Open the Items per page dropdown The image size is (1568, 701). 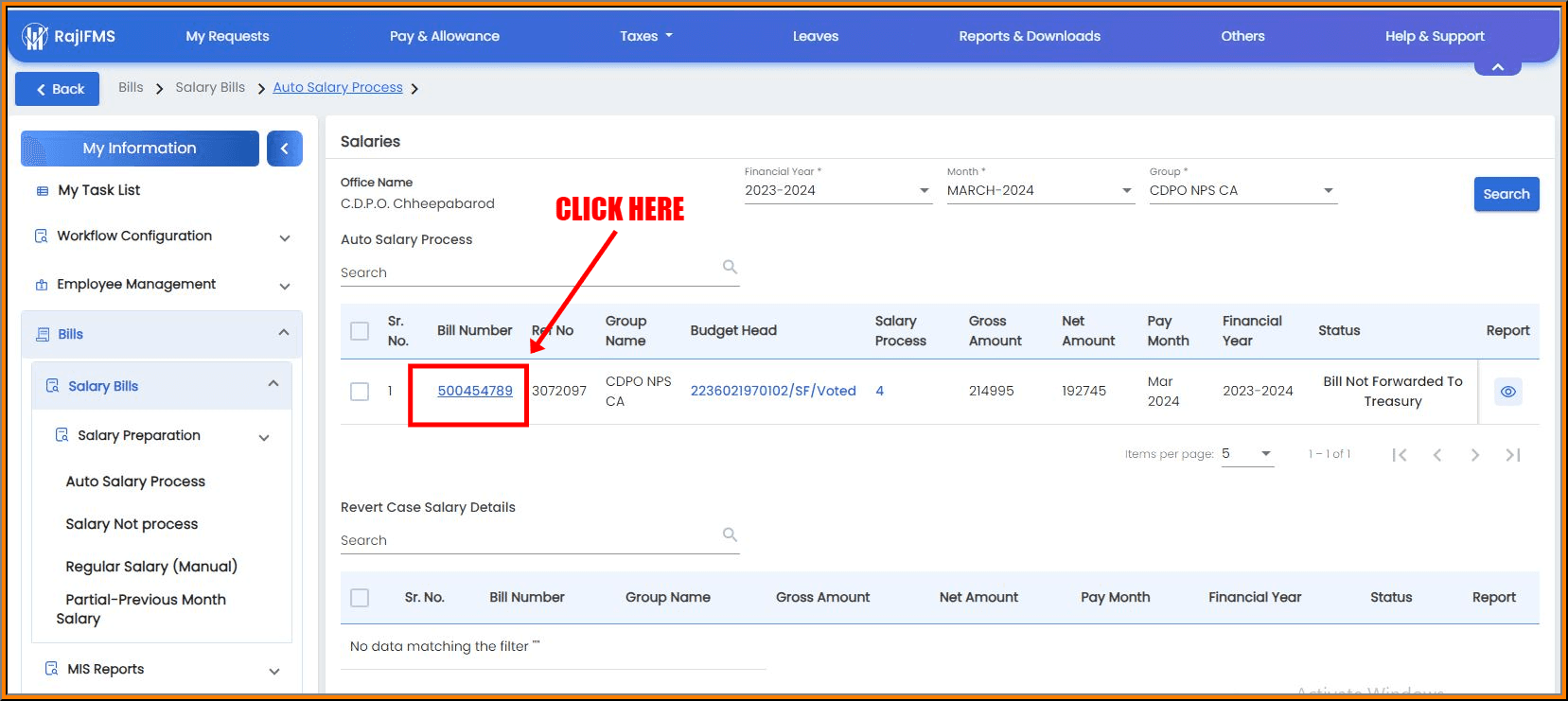(1247, 454)
